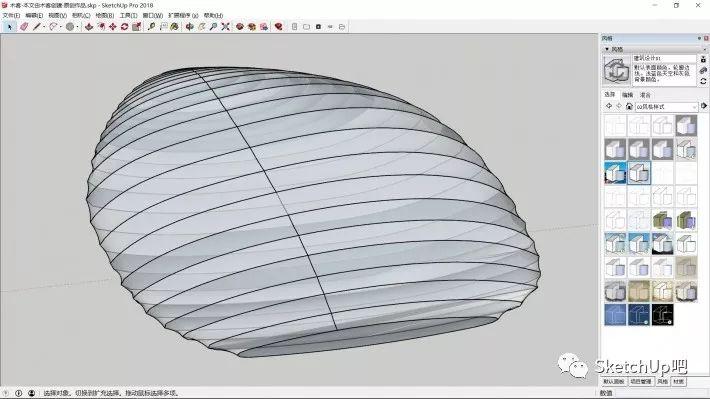Screen dimensions: 710x399
Task: Click the Zoom Extents icon
Action: pos(225,27)
